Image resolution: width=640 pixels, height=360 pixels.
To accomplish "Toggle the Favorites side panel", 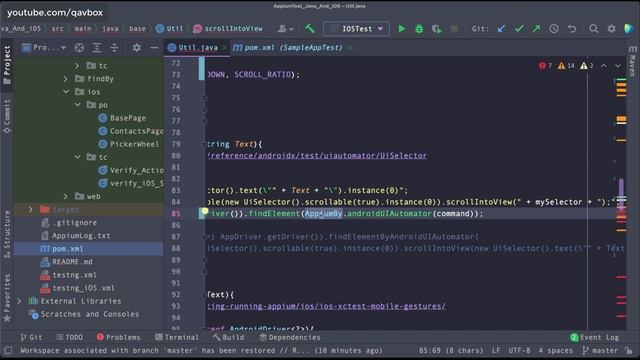I will click(x=7, y=298).
